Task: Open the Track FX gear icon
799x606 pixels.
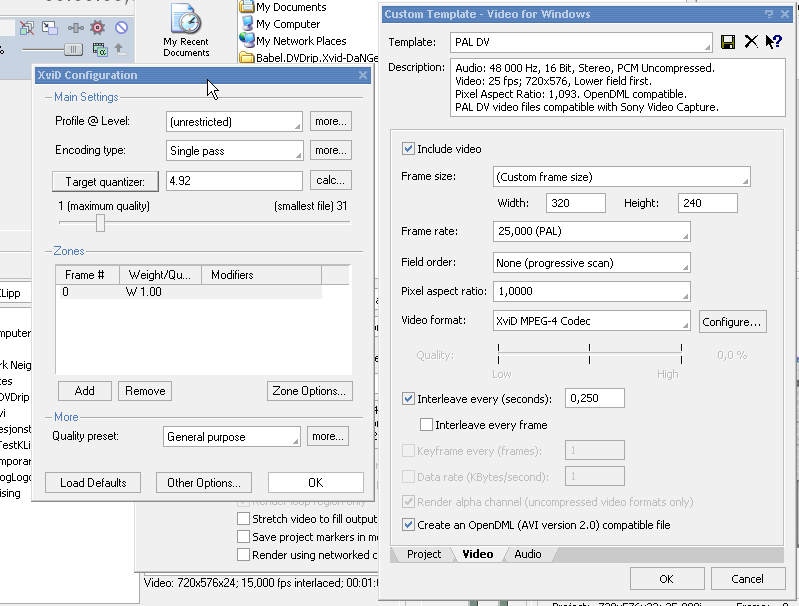Action: point(97,28)
